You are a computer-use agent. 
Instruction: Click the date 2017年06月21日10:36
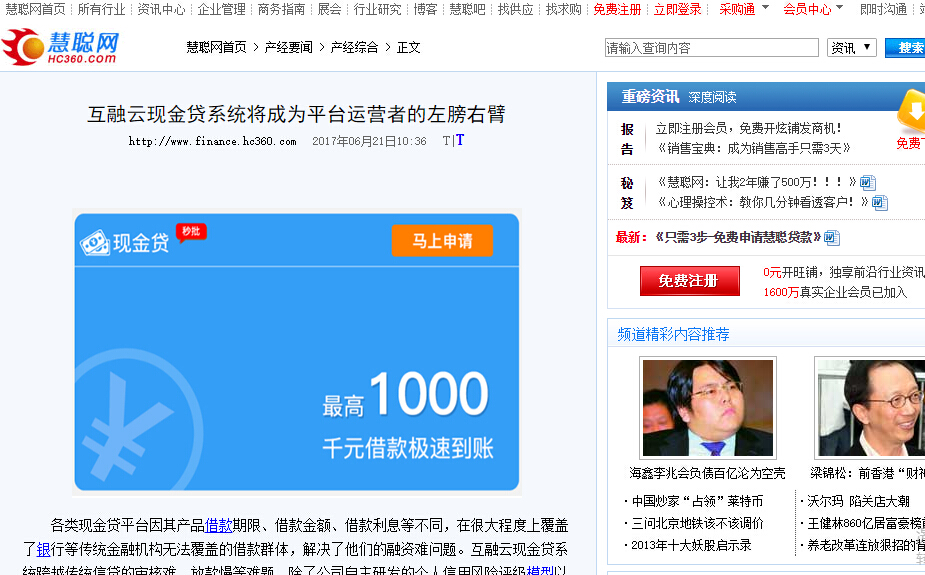click(369, 142)
